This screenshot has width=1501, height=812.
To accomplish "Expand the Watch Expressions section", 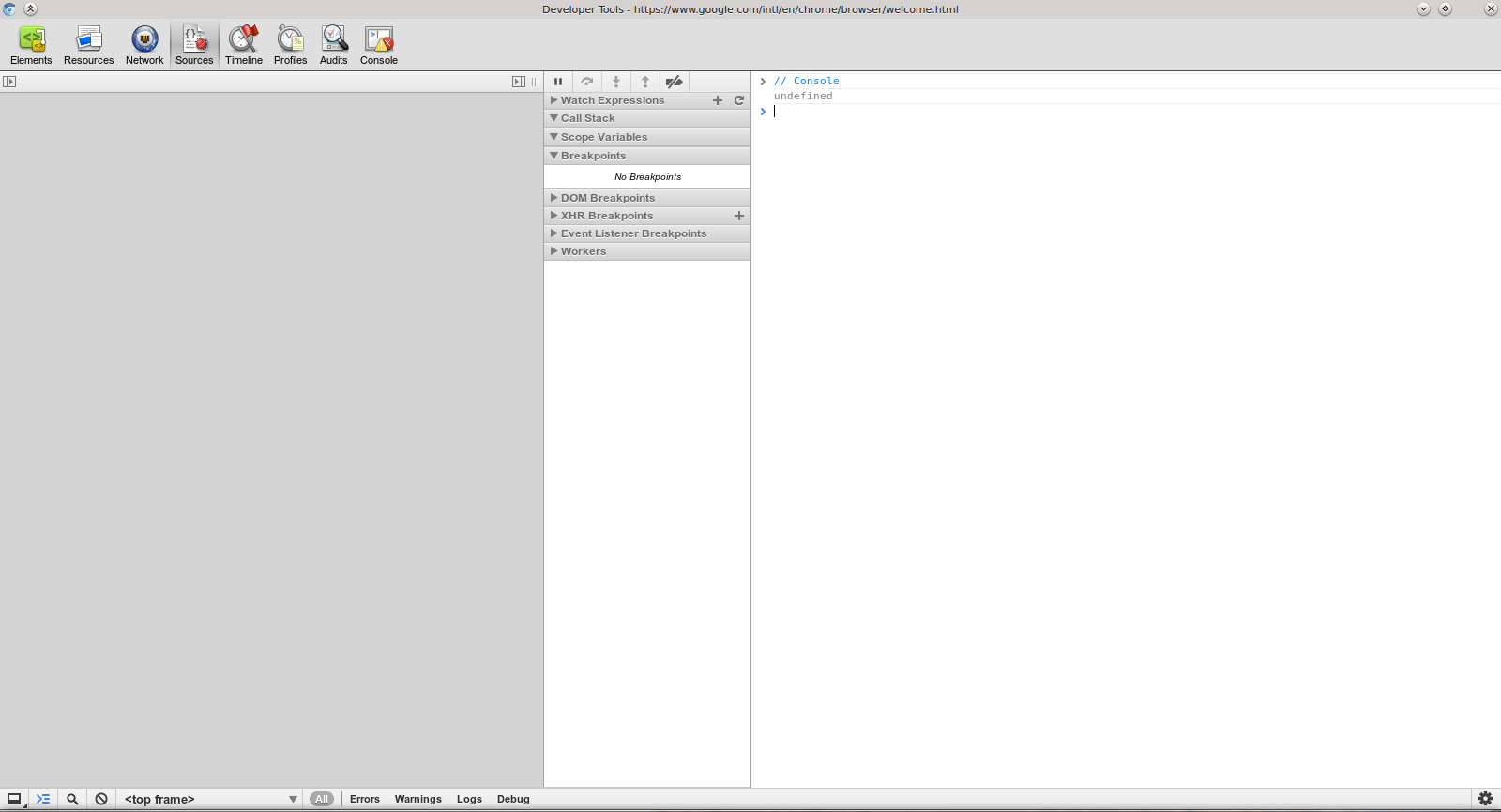I will [x=612, y=100].
